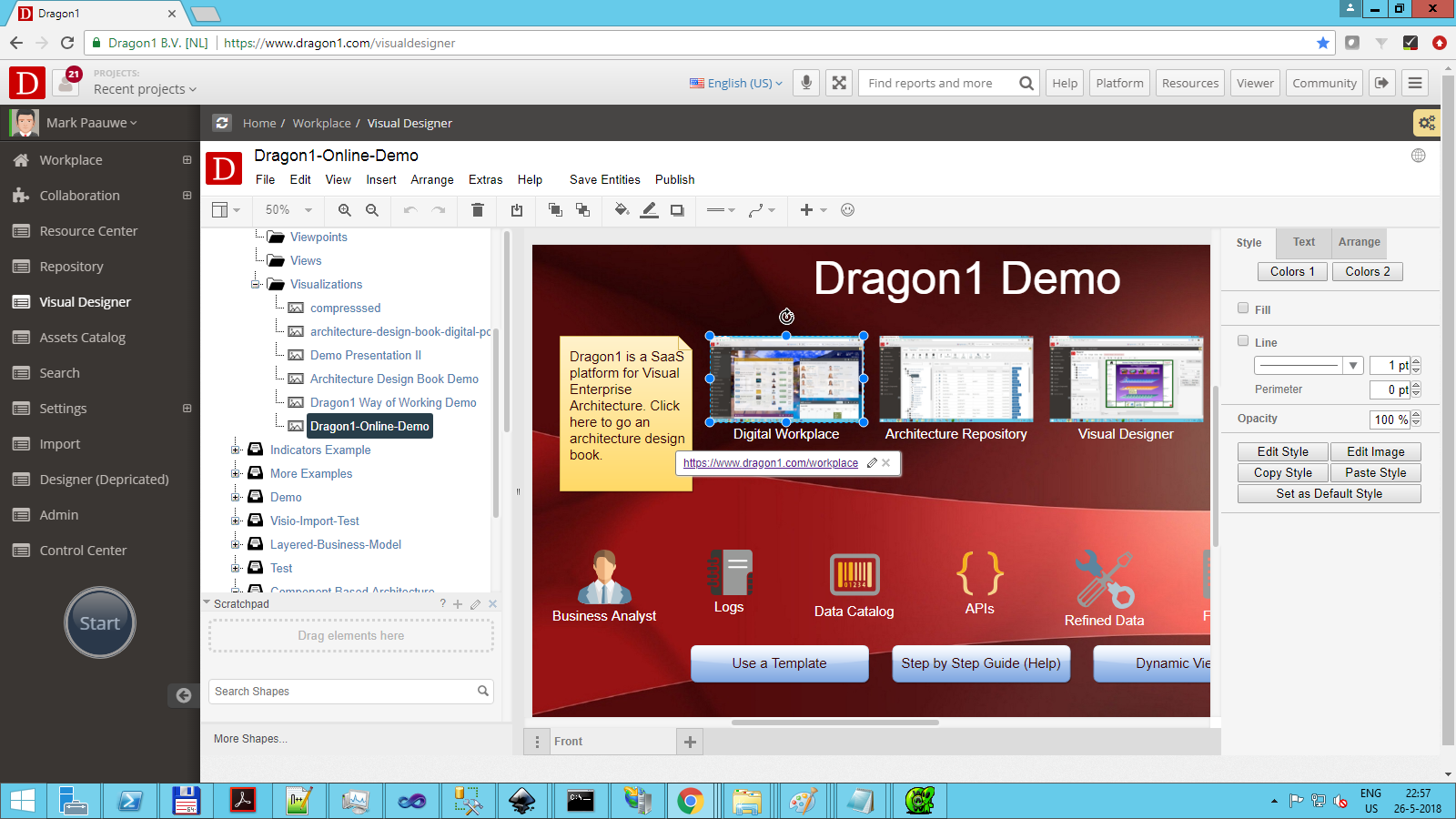Click the shadow toggle icon in toolbar

677,210
